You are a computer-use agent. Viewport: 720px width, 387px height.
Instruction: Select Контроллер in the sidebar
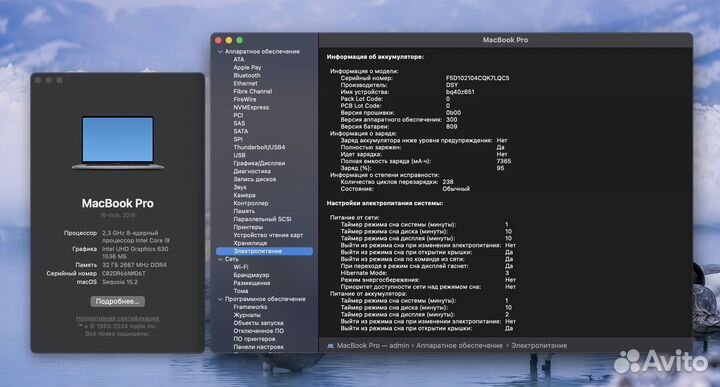coord(250,203)
